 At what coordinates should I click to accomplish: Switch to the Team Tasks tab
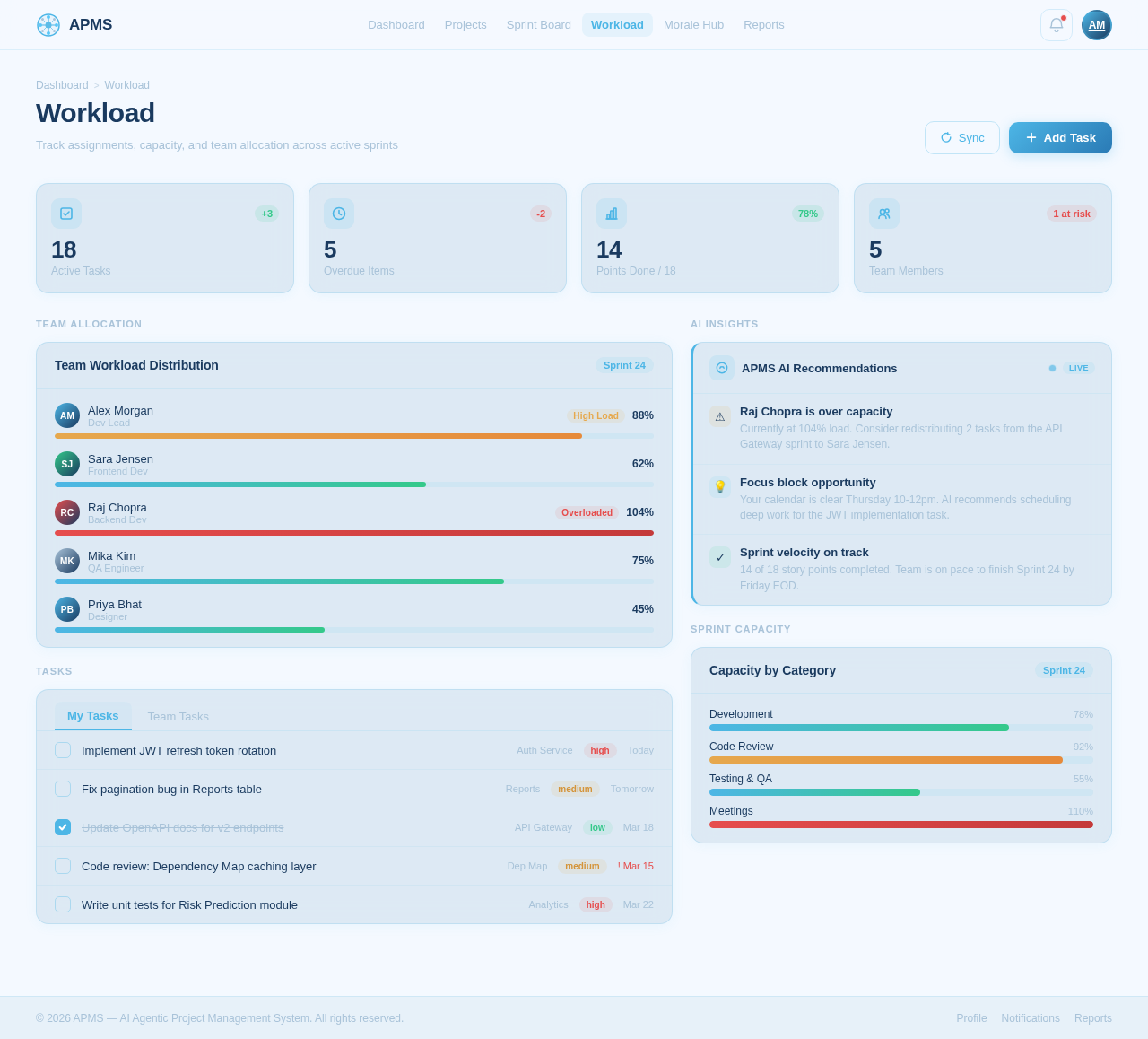point(178,716)
